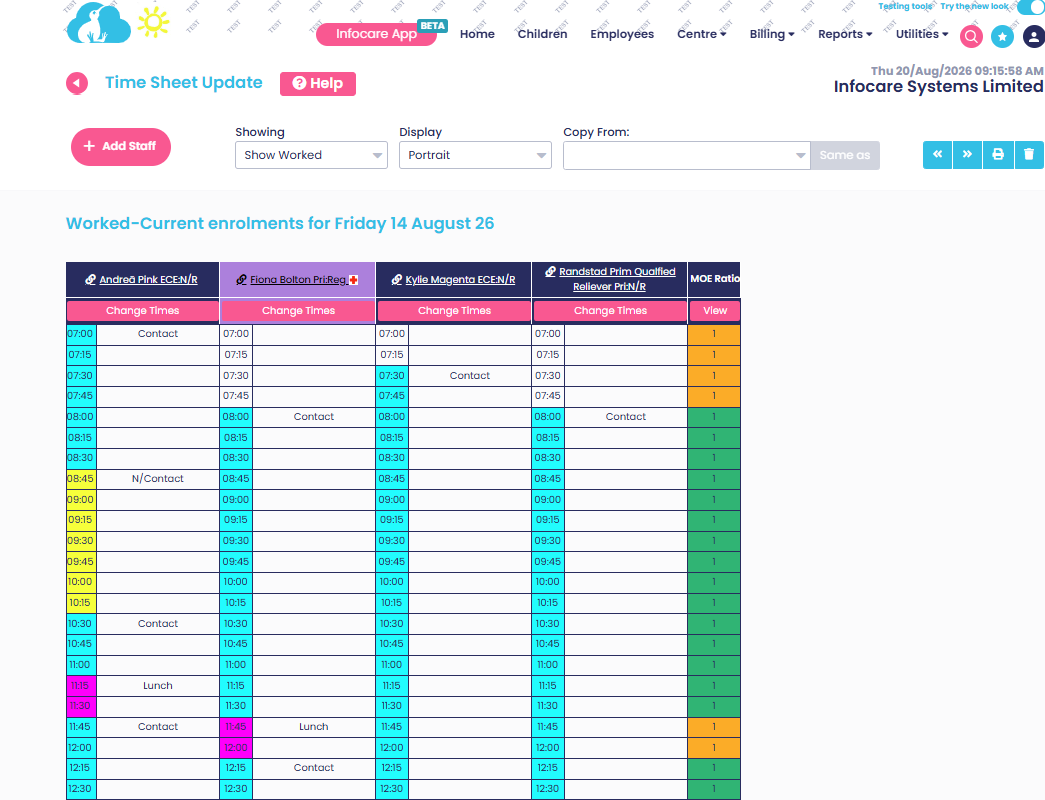This screenshot has height=800, width=1045.
Task: Click the first aid icon on Fiona Bolton
Action: pos(354,280)
